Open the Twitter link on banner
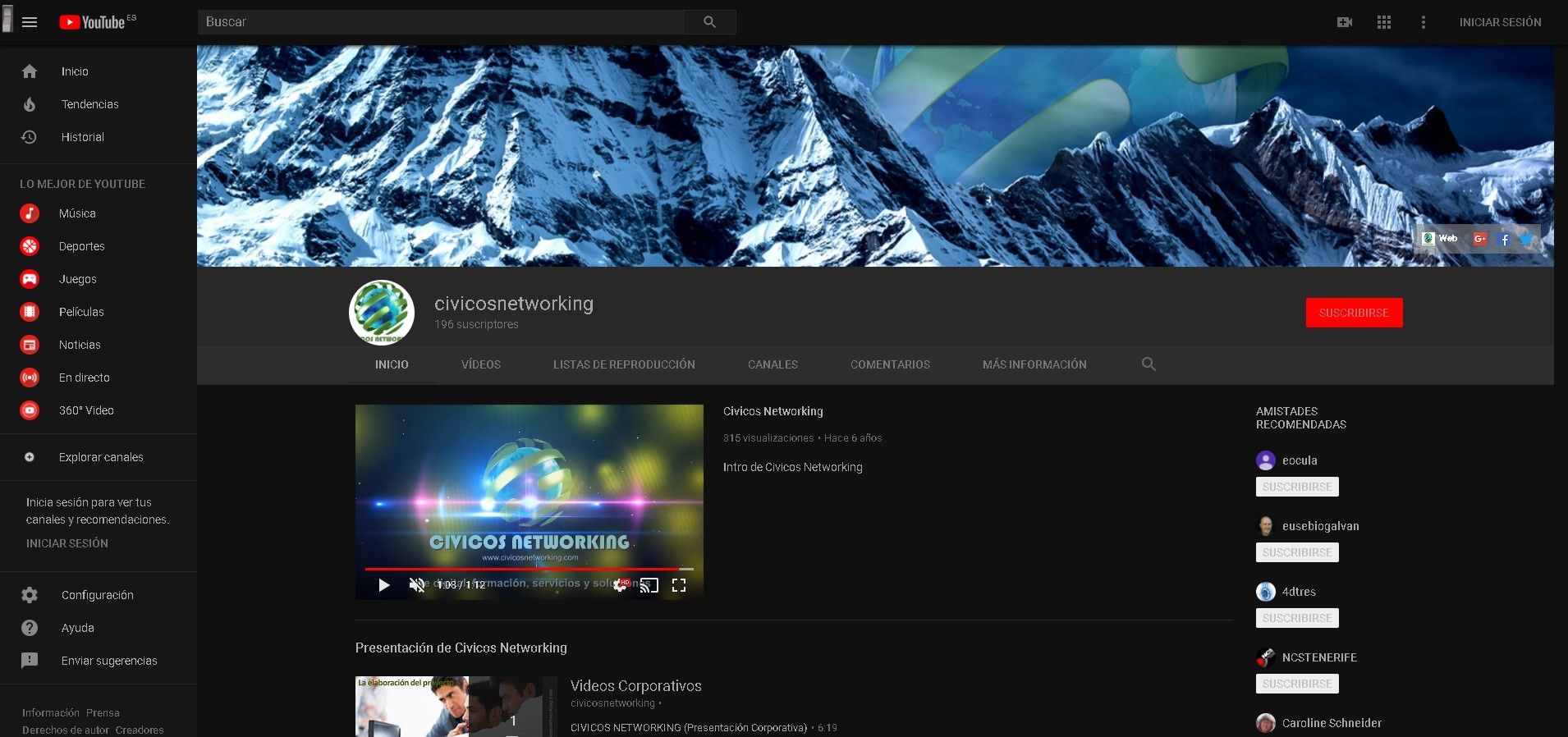The image size is (1568, 737). tap(1526, 239)
